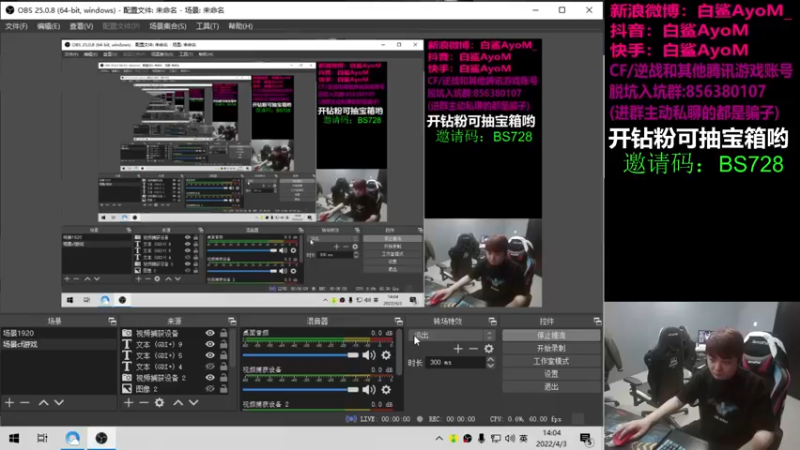
Task: Open the 淡出 transition dropdown
Action: (x=452, y=335)
